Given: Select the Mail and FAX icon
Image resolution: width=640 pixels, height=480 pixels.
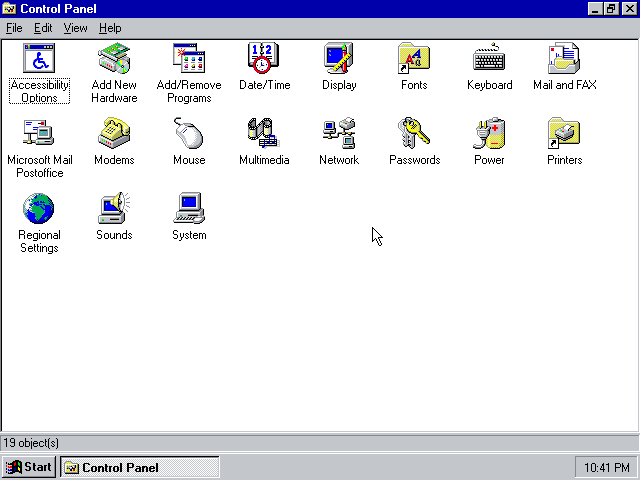Looking at the screenshot, I should (x=564, y=58).
